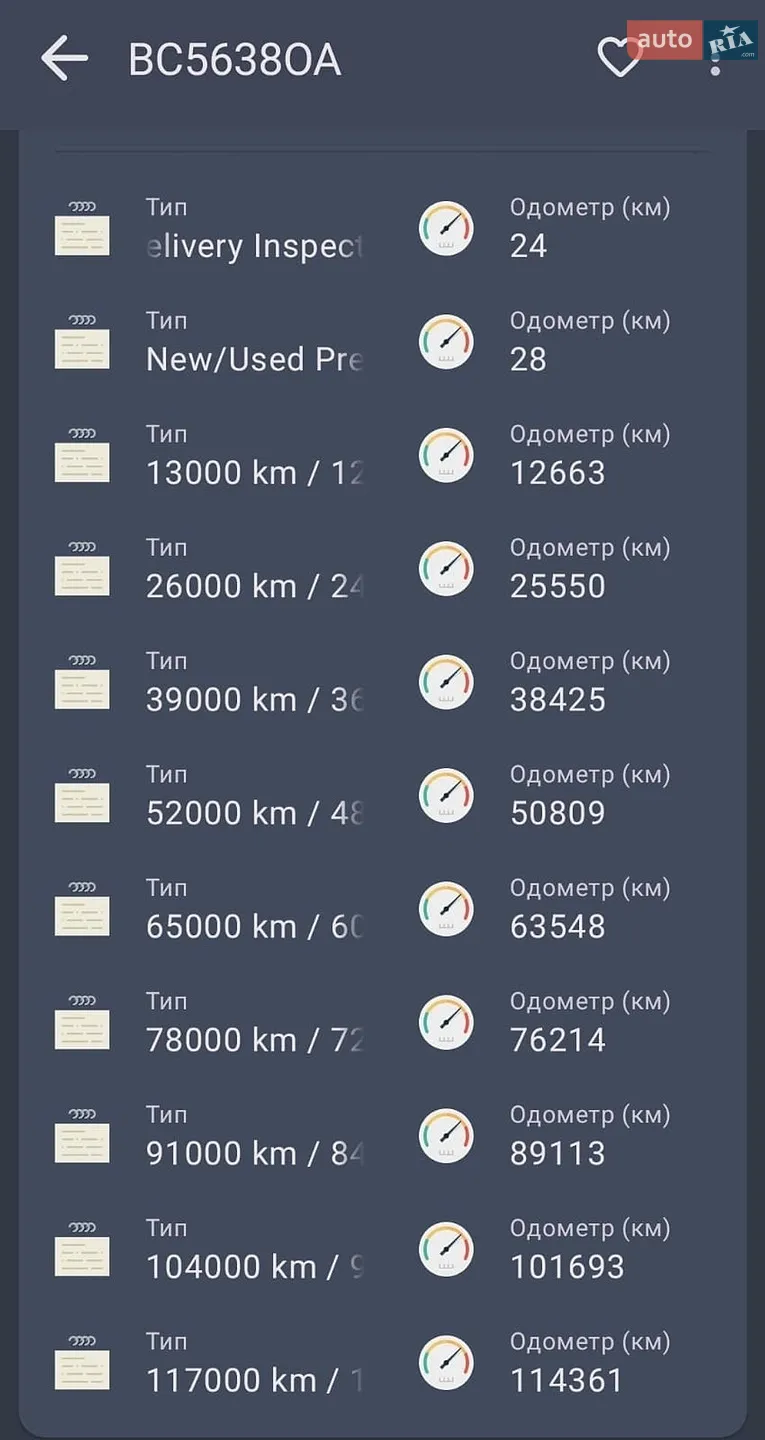
Task: Go back using the arrow icon
Action: coord(64,59)
